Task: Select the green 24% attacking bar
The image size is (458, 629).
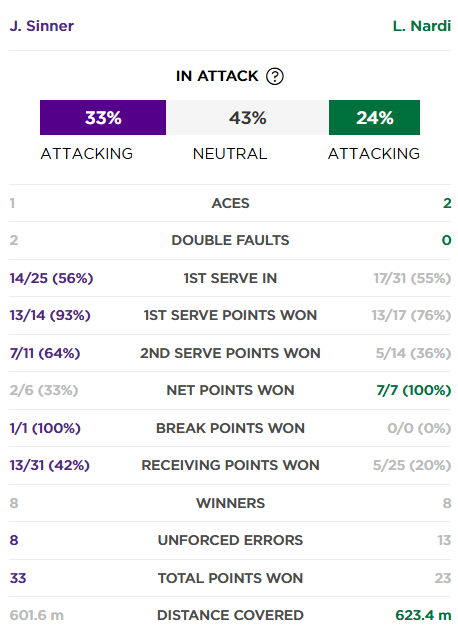Action: [x=374, y=118]
